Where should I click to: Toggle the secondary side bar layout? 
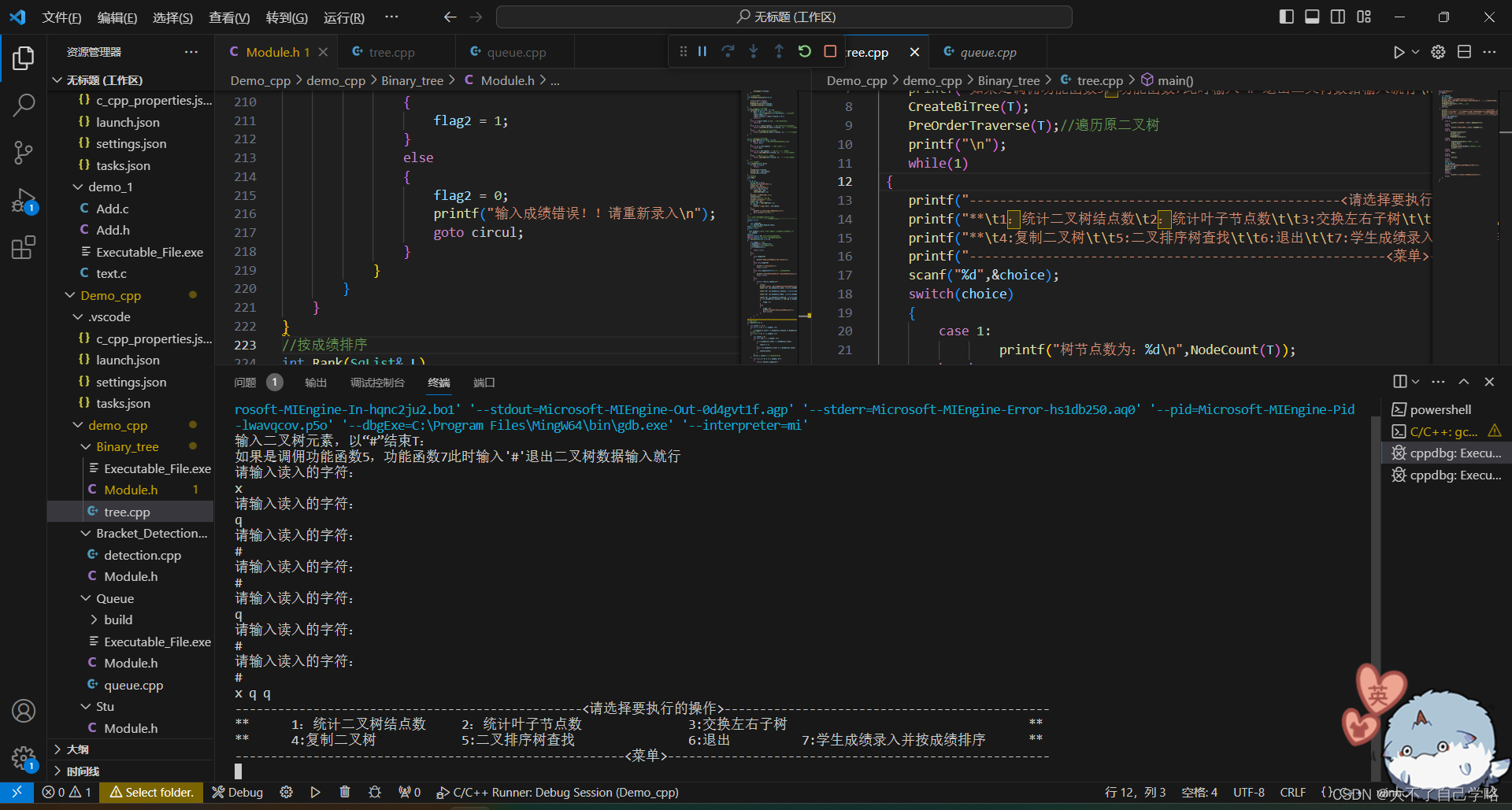1338,17
